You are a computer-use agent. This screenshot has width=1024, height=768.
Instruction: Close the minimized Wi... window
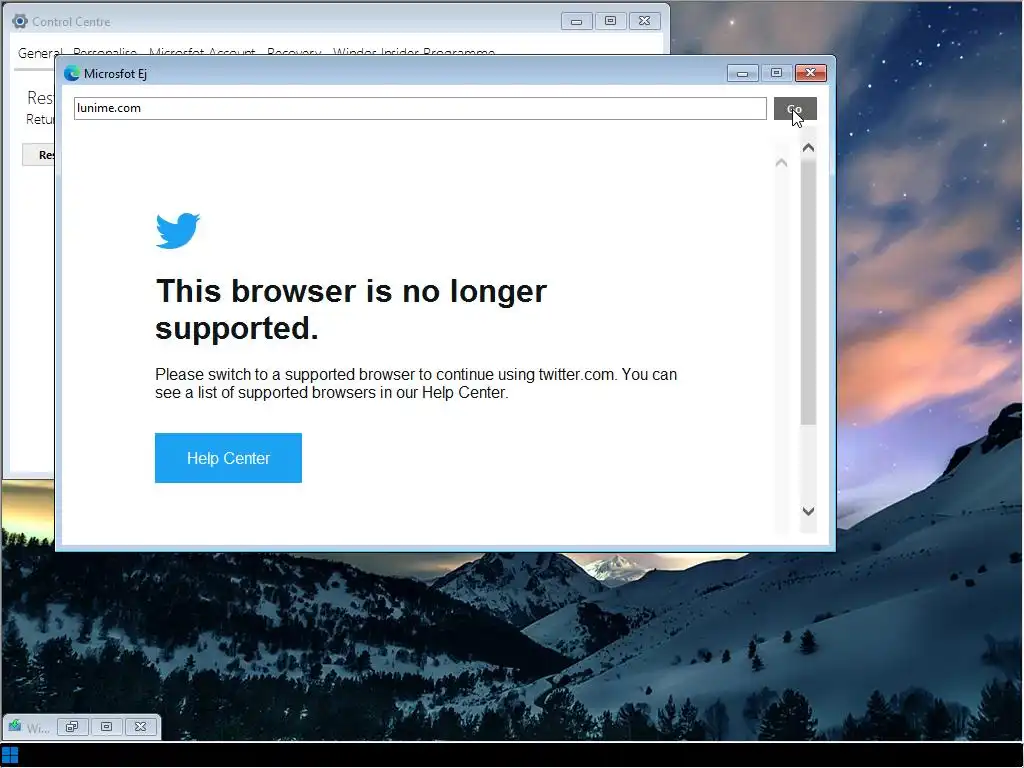[x=140, y=727]
